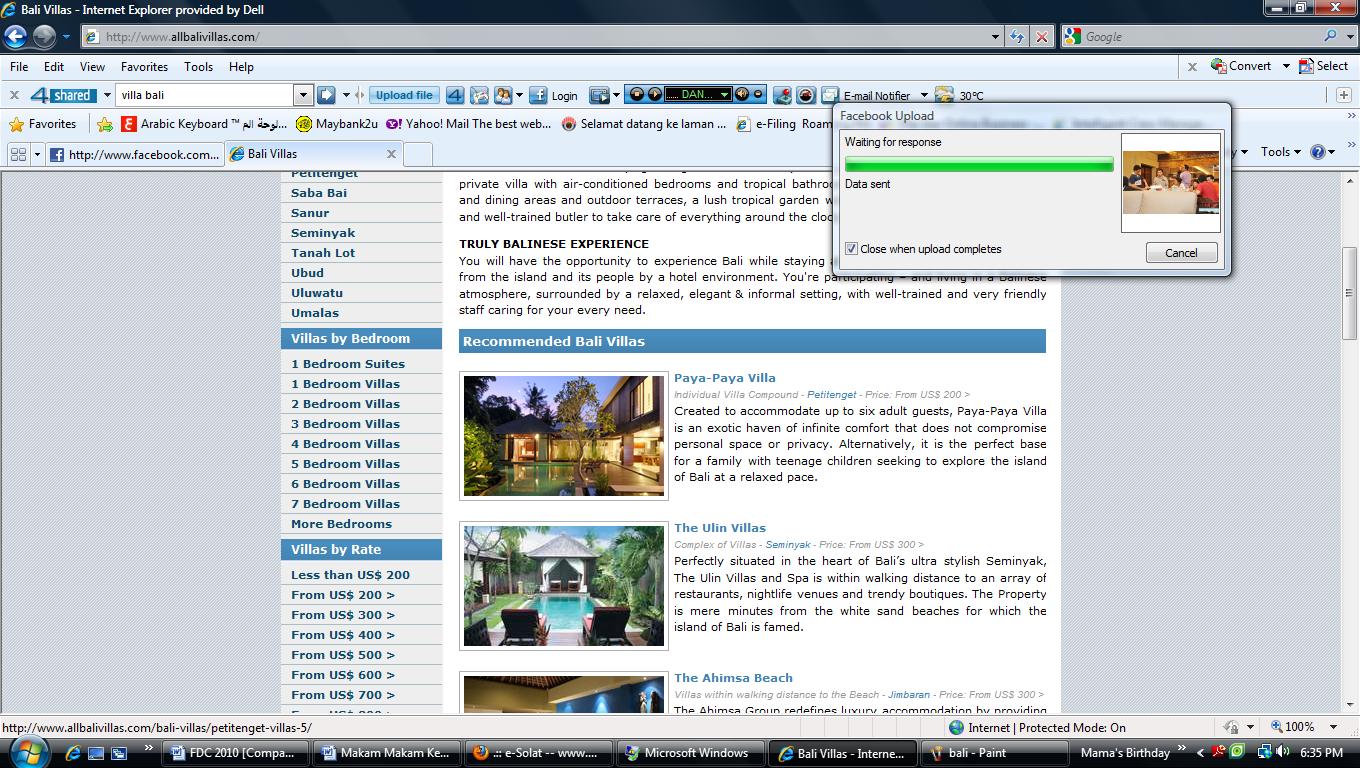The width and height of the screenshot is (1360, 768).
Task: Open 4shared search box history dropdown
Action: (x=303, y=95)
